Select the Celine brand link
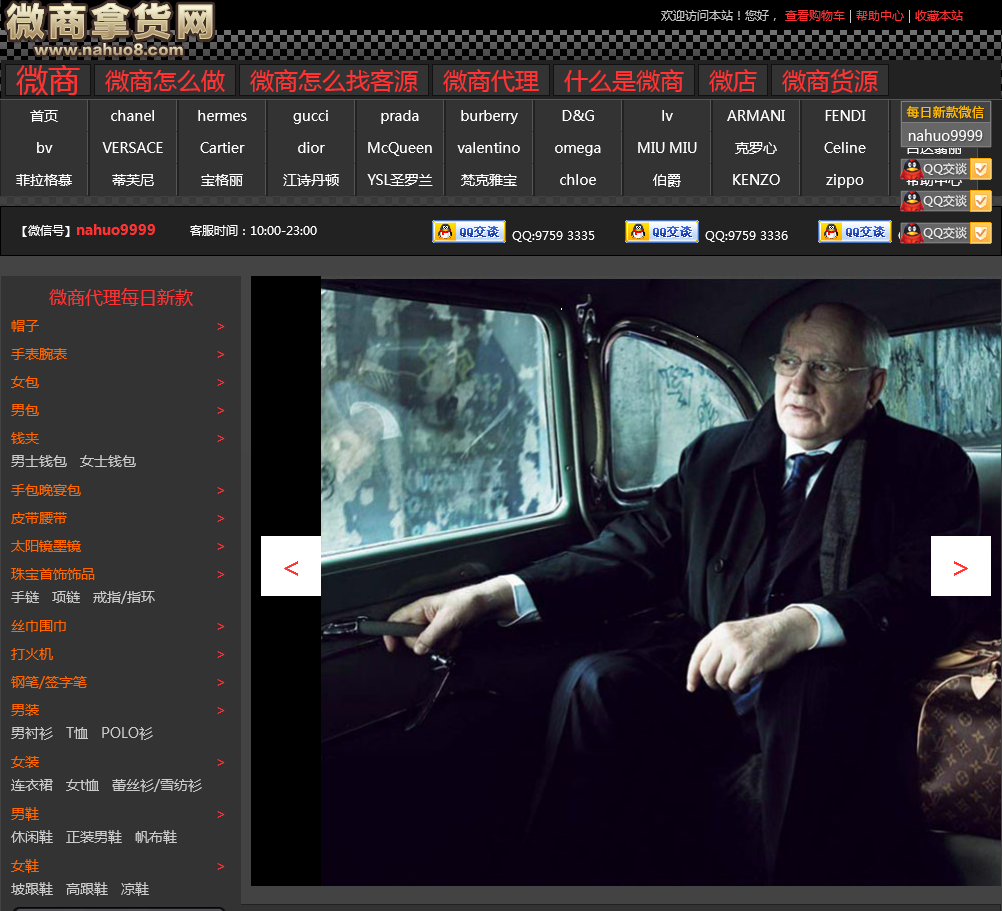The width and height of the screenshot is (1002, 911). coord(845,148)
